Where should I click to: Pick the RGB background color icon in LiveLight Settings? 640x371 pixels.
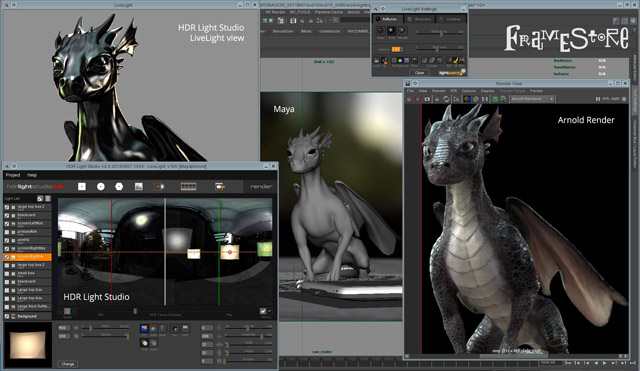pyautogui.click(x=400, y=61)
